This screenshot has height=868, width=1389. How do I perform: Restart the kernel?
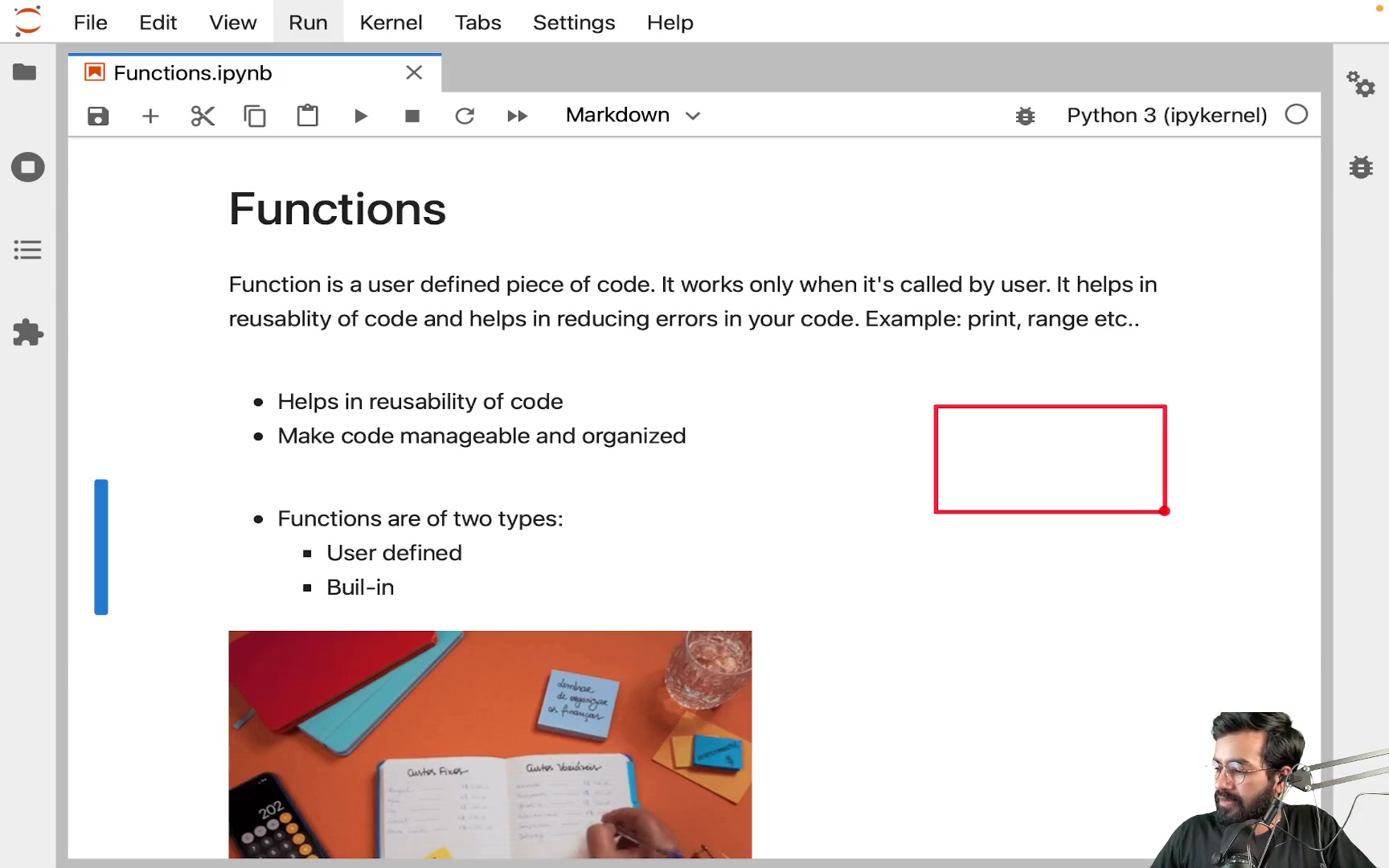465,116
